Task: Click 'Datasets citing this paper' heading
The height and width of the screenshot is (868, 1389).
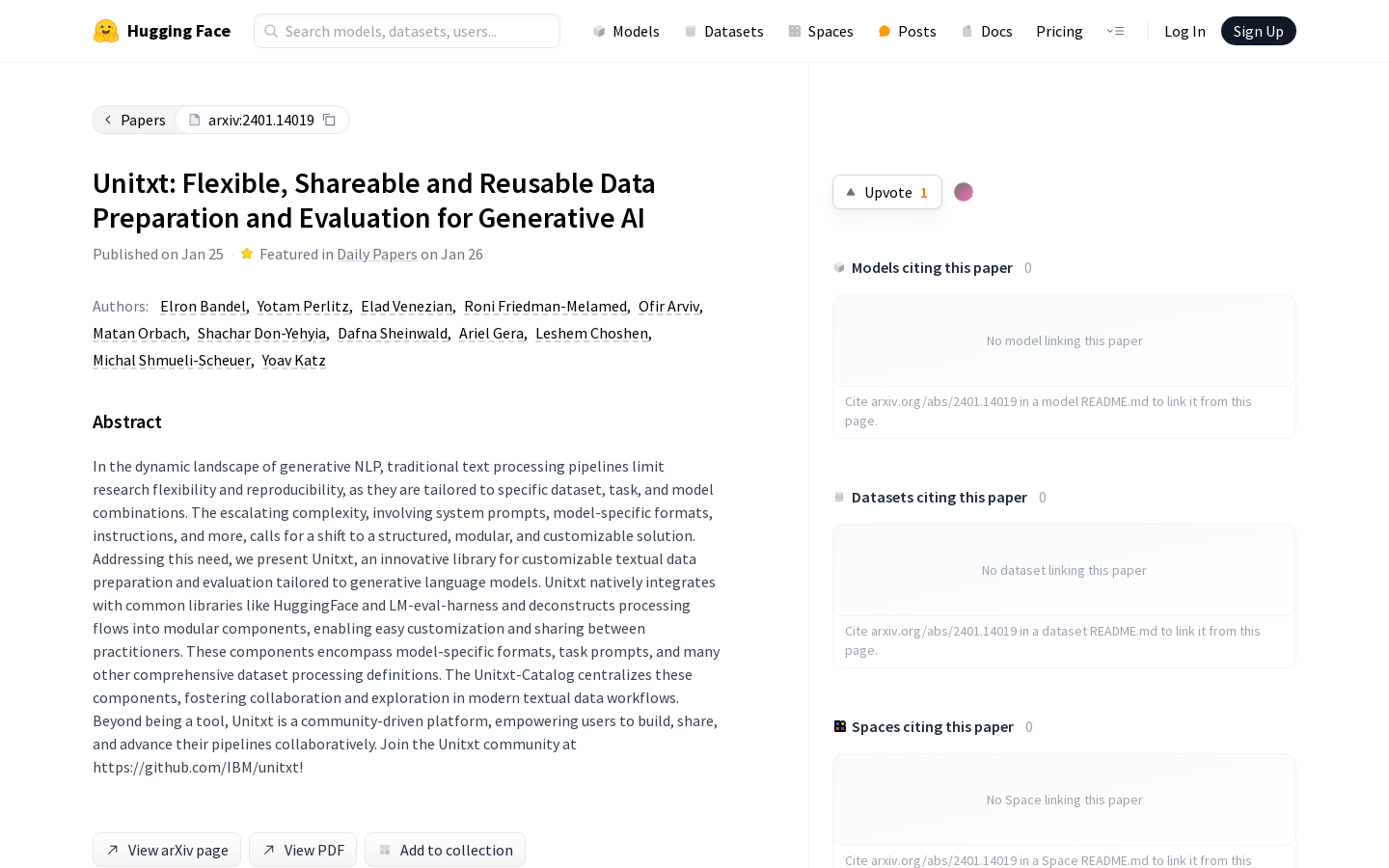Action: 940,497
